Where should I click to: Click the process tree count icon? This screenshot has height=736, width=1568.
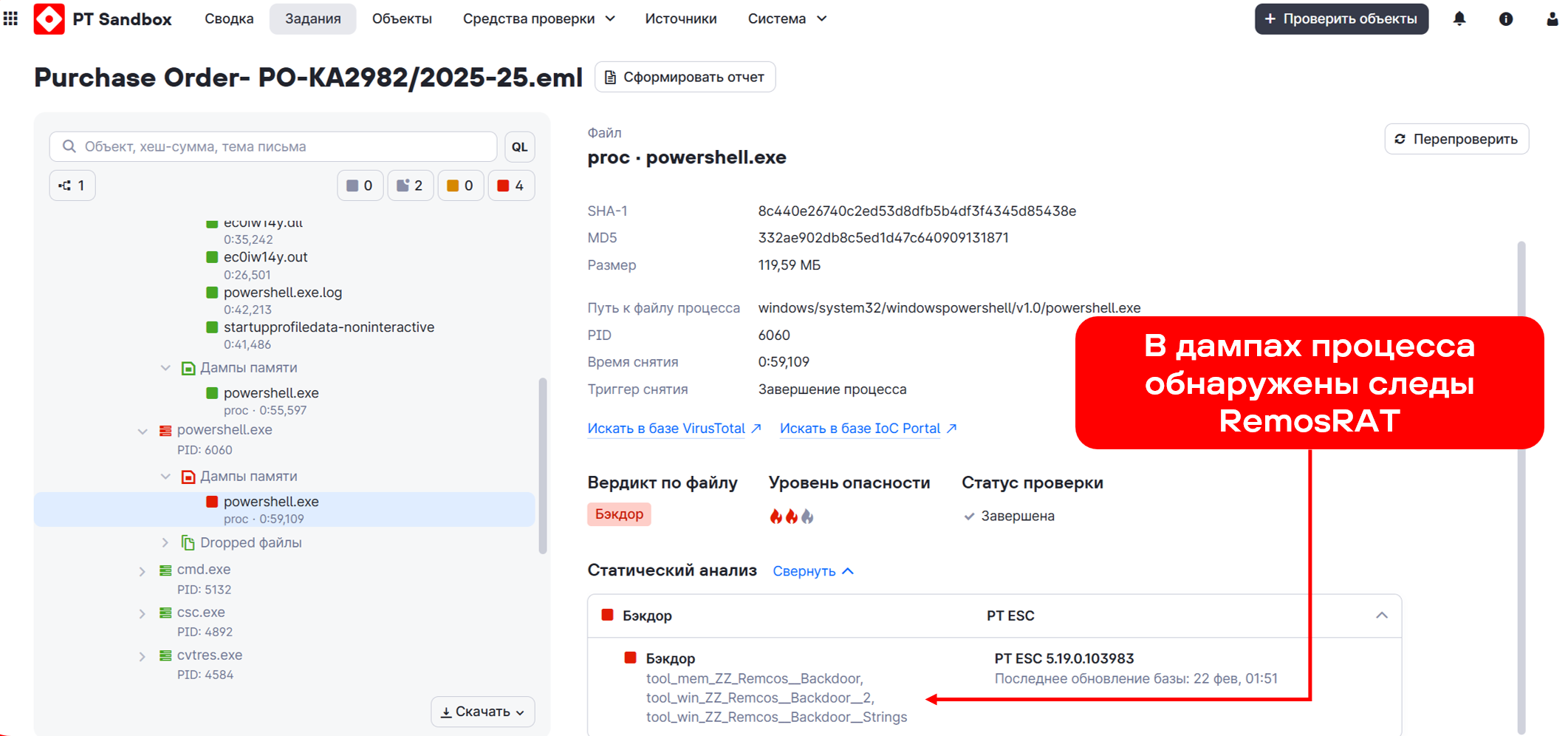(72, 185)
